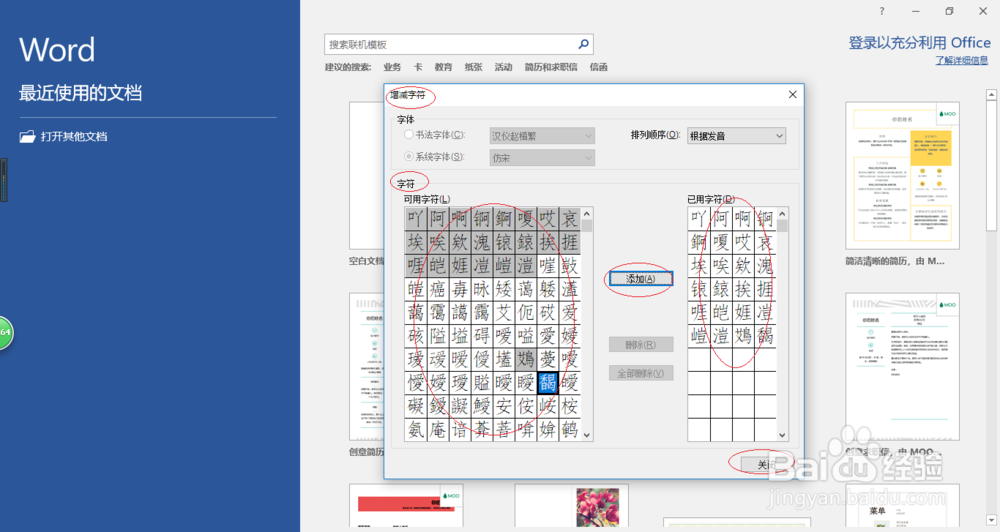Open the MOO resume thumbnail below 简洁清晰的简历
1000x532 pixels.
click(902, 367)
